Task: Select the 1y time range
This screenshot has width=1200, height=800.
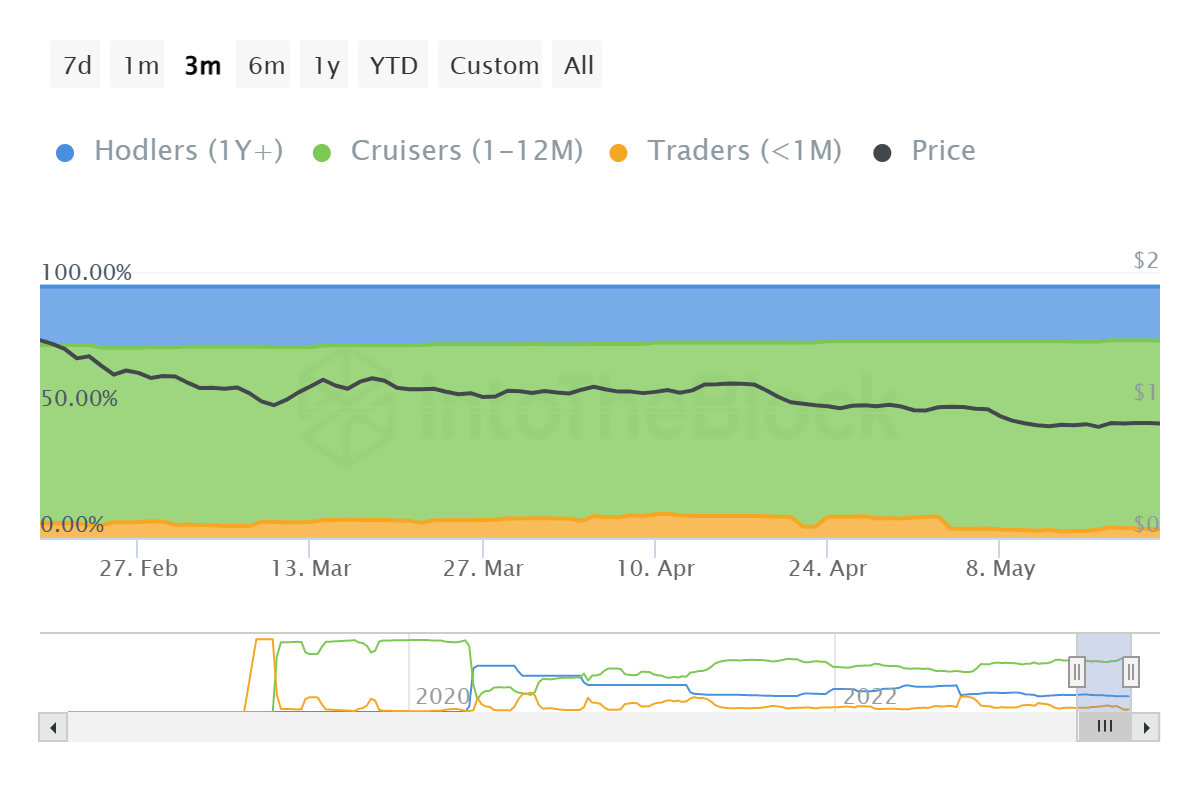Action: point(324,64)
